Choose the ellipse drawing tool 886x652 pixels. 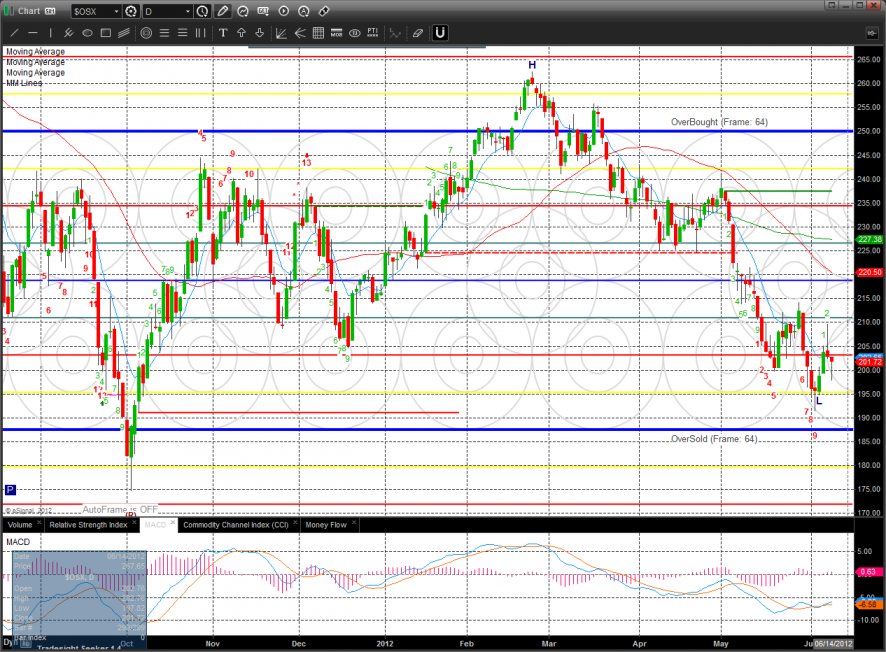88,33
